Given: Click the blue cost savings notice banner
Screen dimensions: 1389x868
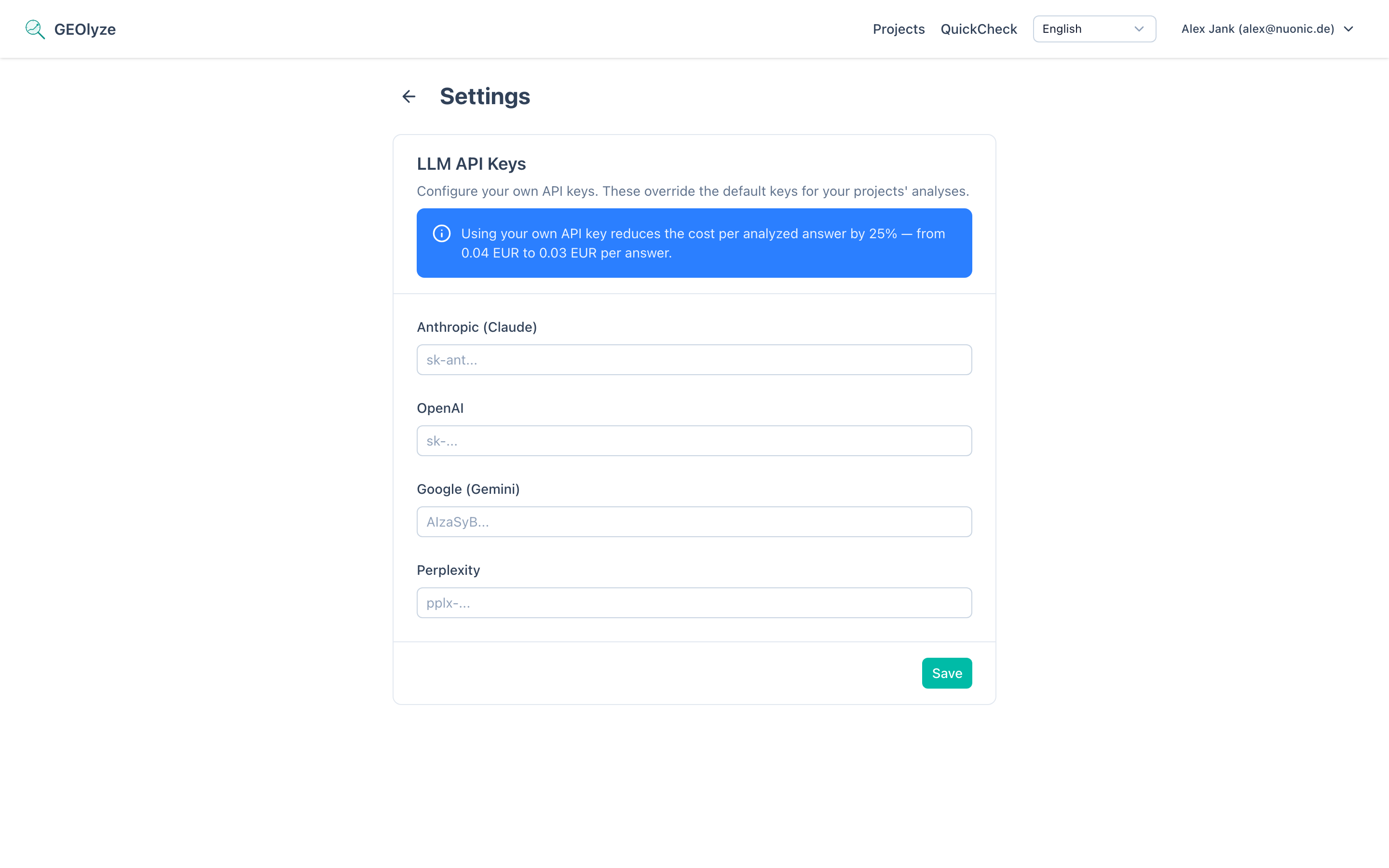Looking at the screenshot, I should click(x=694, y=243).
